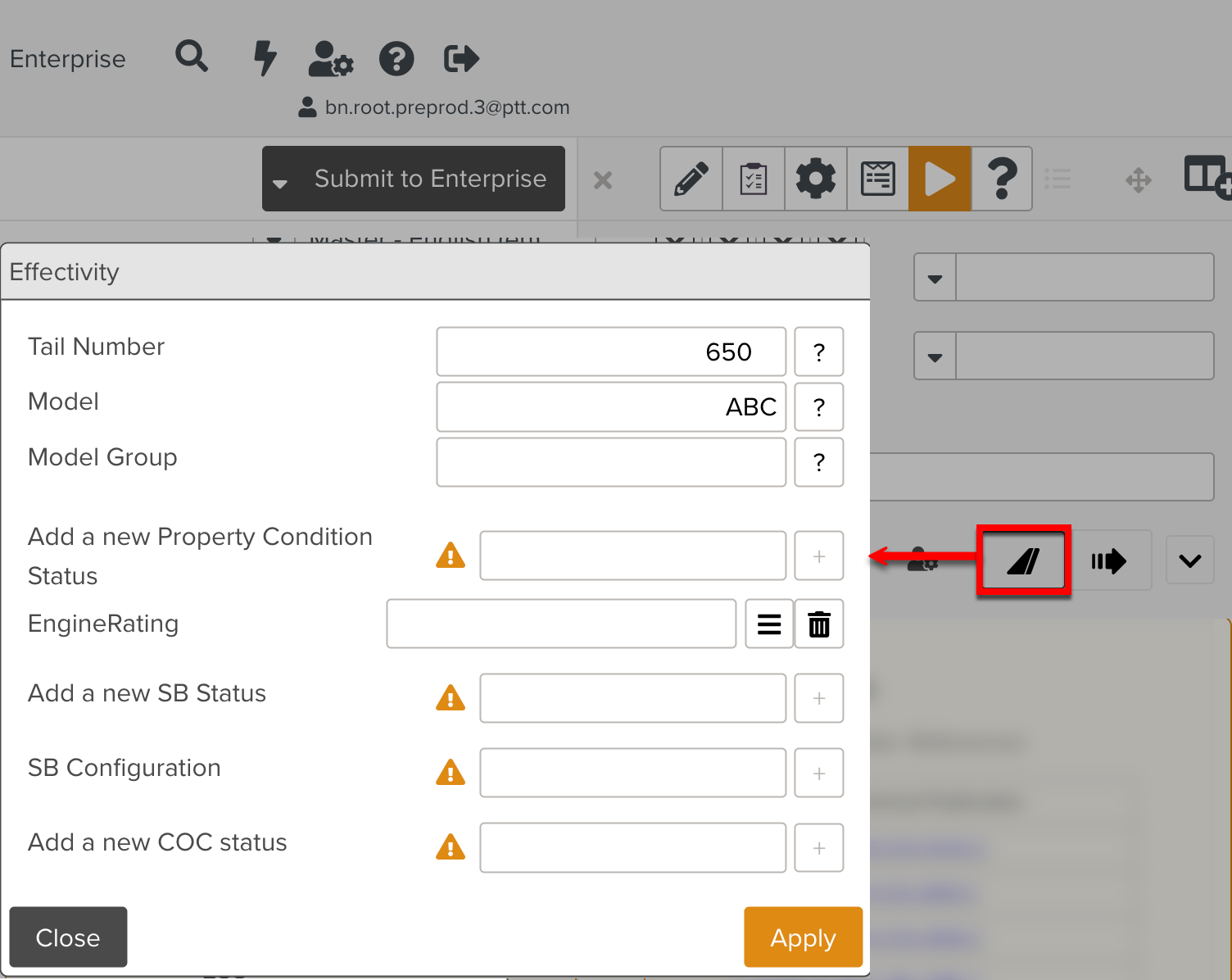The width and height of the screenshot is (1232, 980).
Task: Open user settings icon in header
Action: [x=330, y=59]
